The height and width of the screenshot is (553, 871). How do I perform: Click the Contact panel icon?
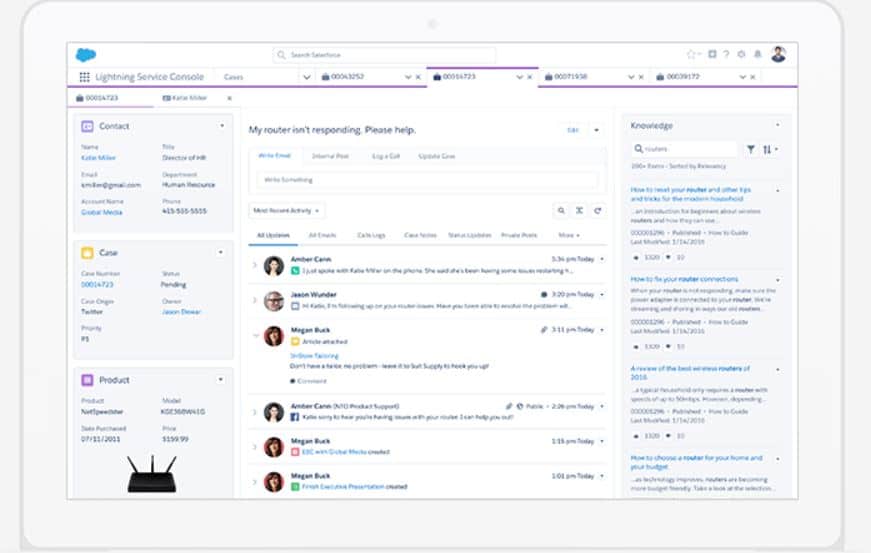pos(87,127)
